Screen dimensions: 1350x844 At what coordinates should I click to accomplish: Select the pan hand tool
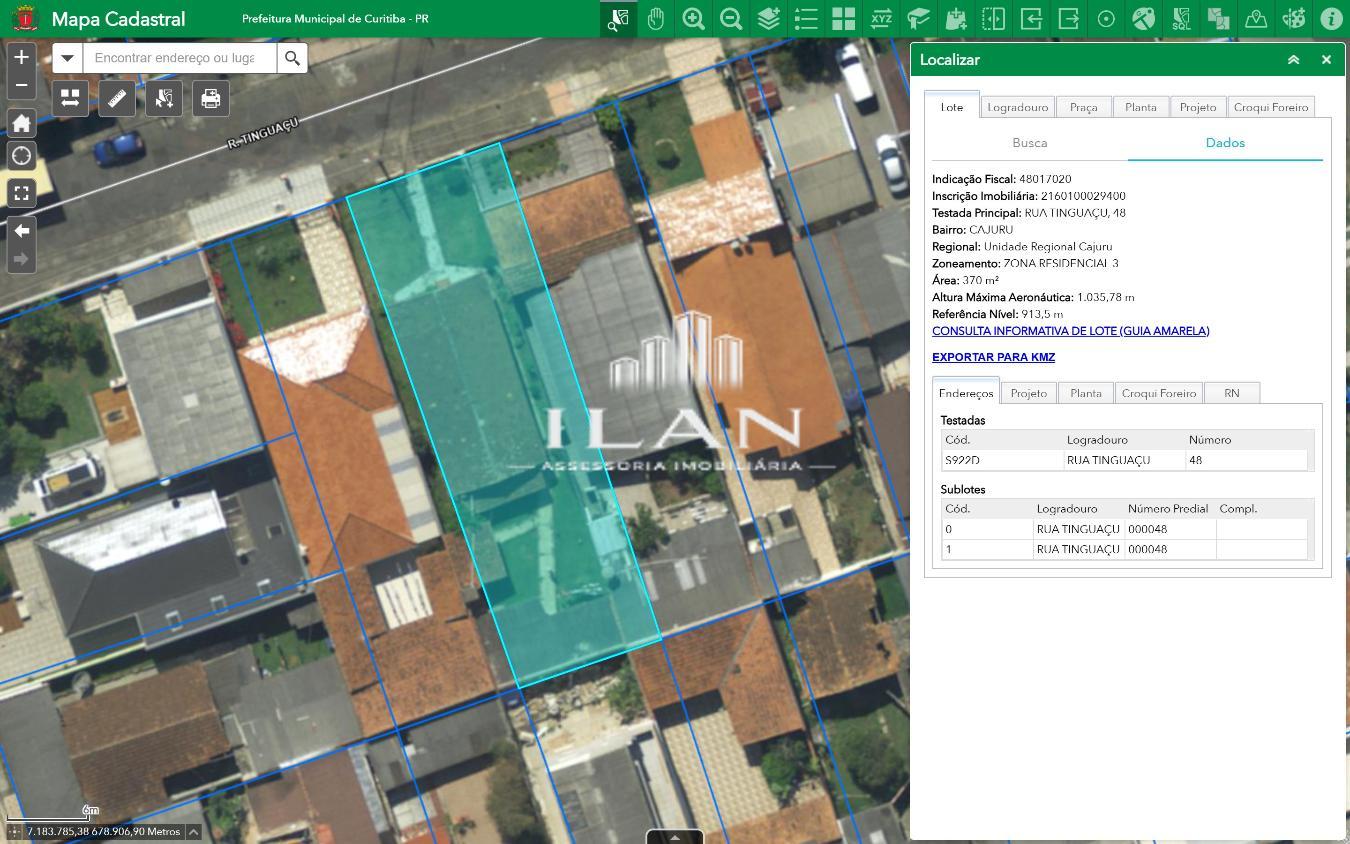click(656, 18)
